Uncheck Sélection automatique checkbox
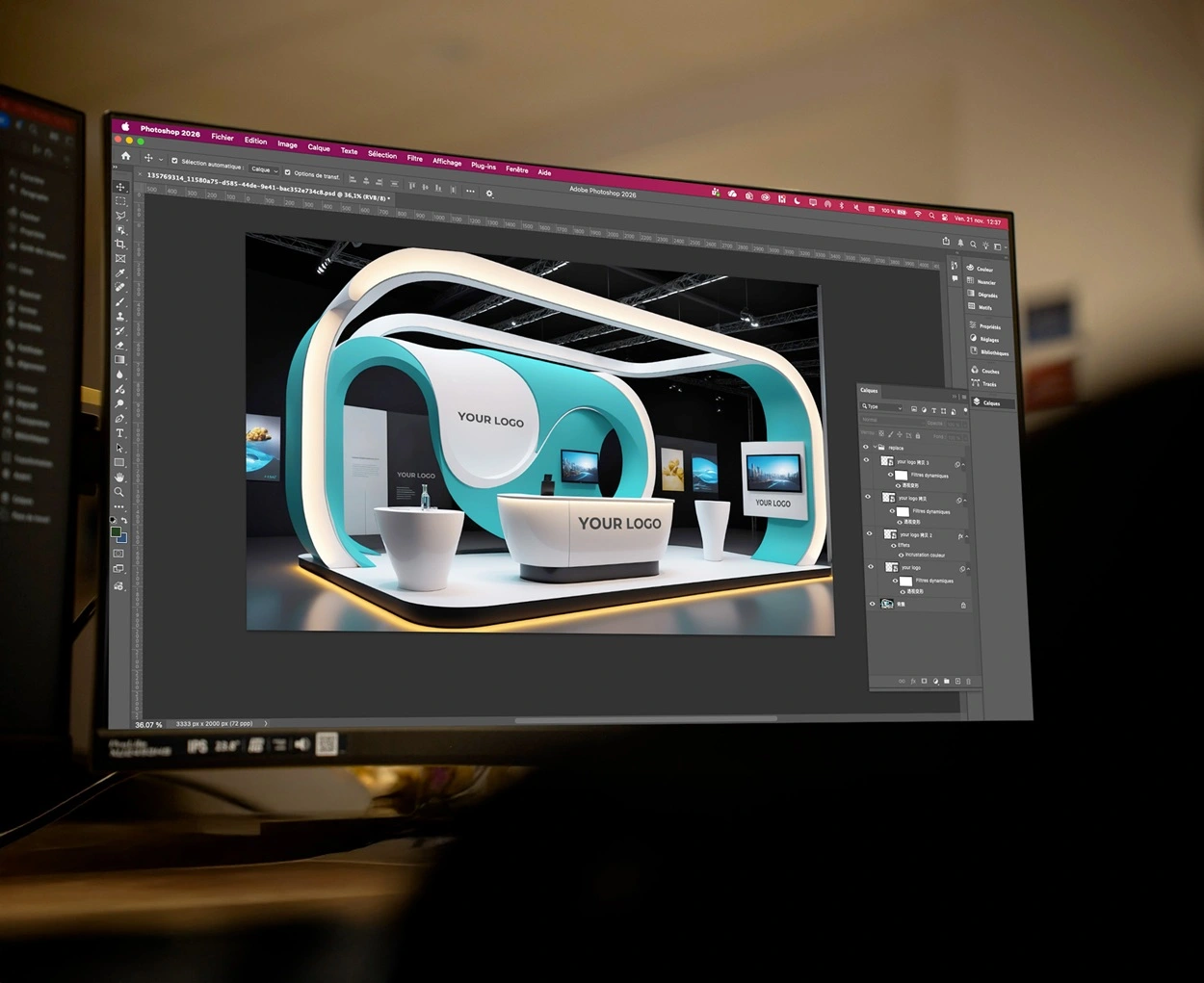The width and height of the screenshot is (1204, 983). tap(174, 161)
